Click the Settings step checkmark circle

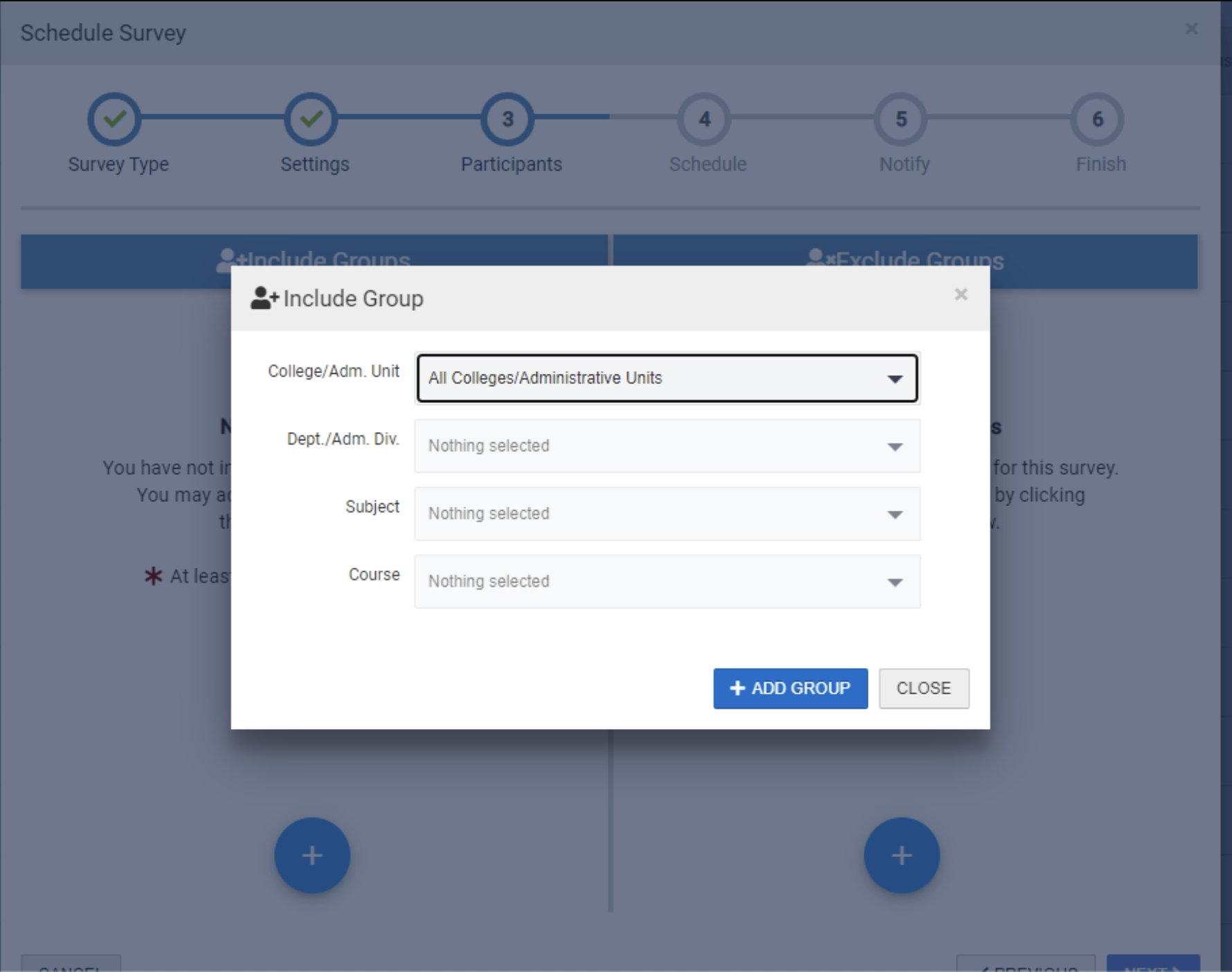311,119
